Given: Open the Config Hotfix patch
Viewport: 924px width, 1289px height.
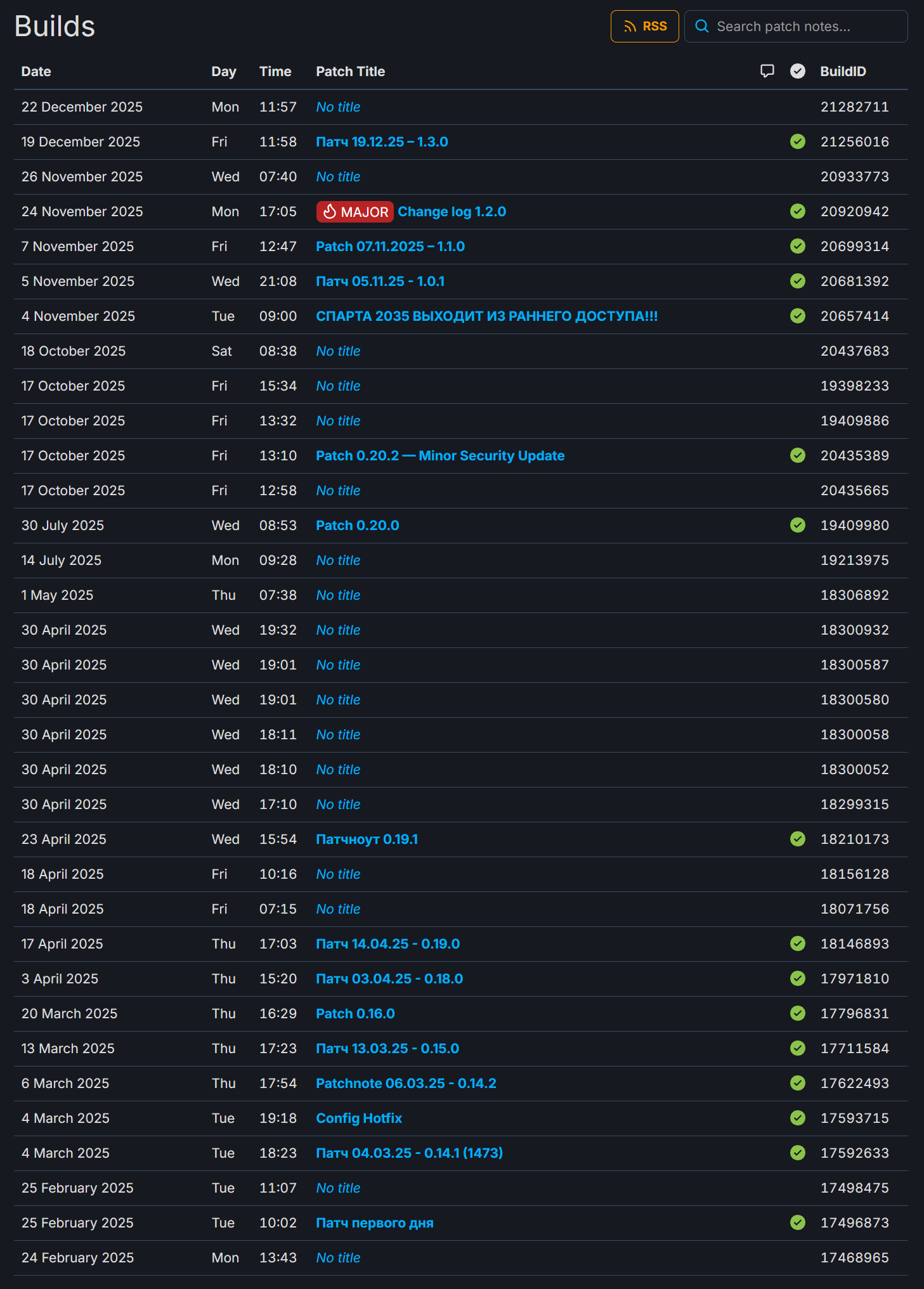Looking at the screenshot, I should [359, 1118].
